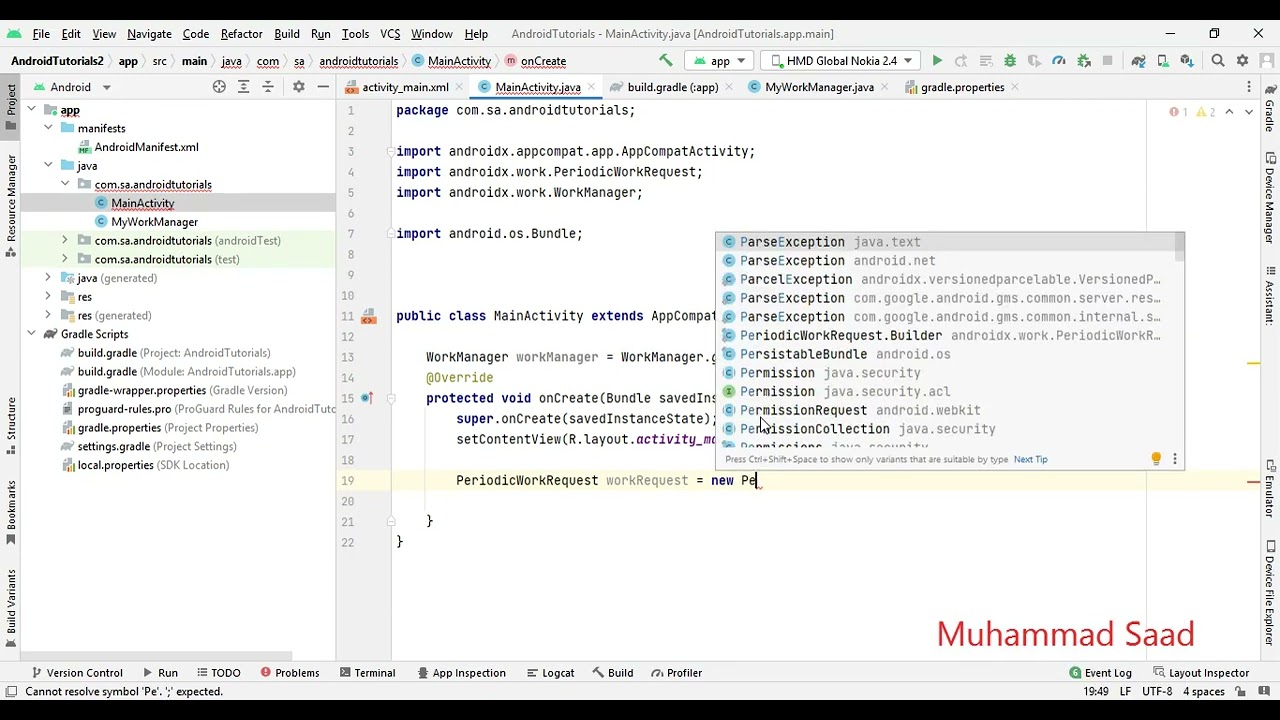This screenshot has height=720, width=1280.
Task: Click the Stop square icon
Action: 1107,61
